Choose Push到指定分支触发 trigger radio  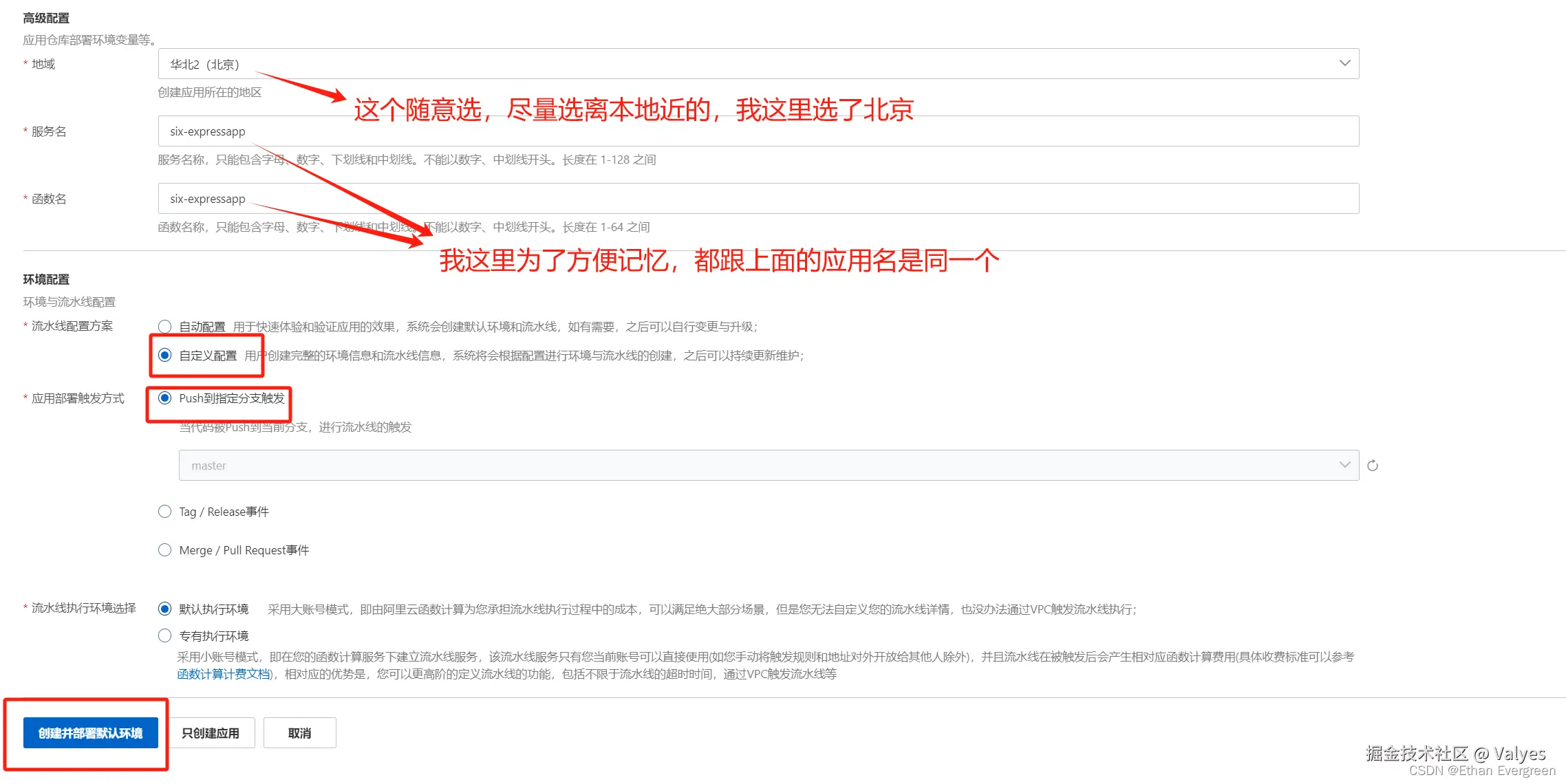tap(164, 398)
